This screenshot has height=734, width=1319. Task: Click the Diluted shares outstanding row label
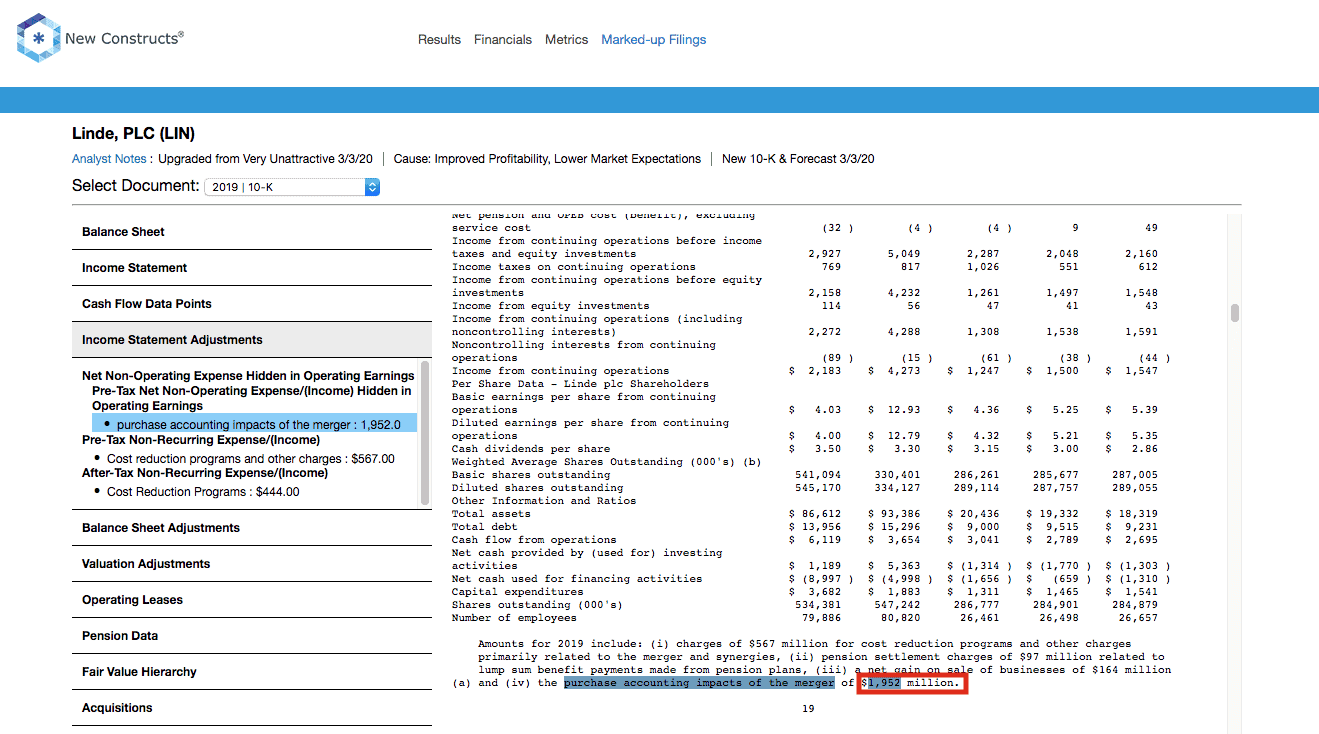pos(538,488)
